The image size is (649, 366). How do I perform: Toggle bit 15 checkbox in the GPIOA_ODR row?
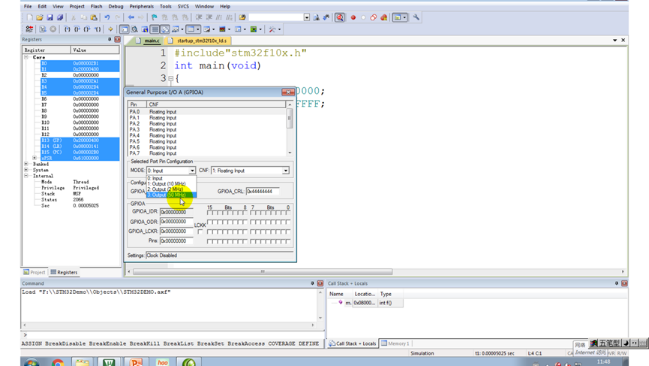pyautogui.click(x=210, y=222)
